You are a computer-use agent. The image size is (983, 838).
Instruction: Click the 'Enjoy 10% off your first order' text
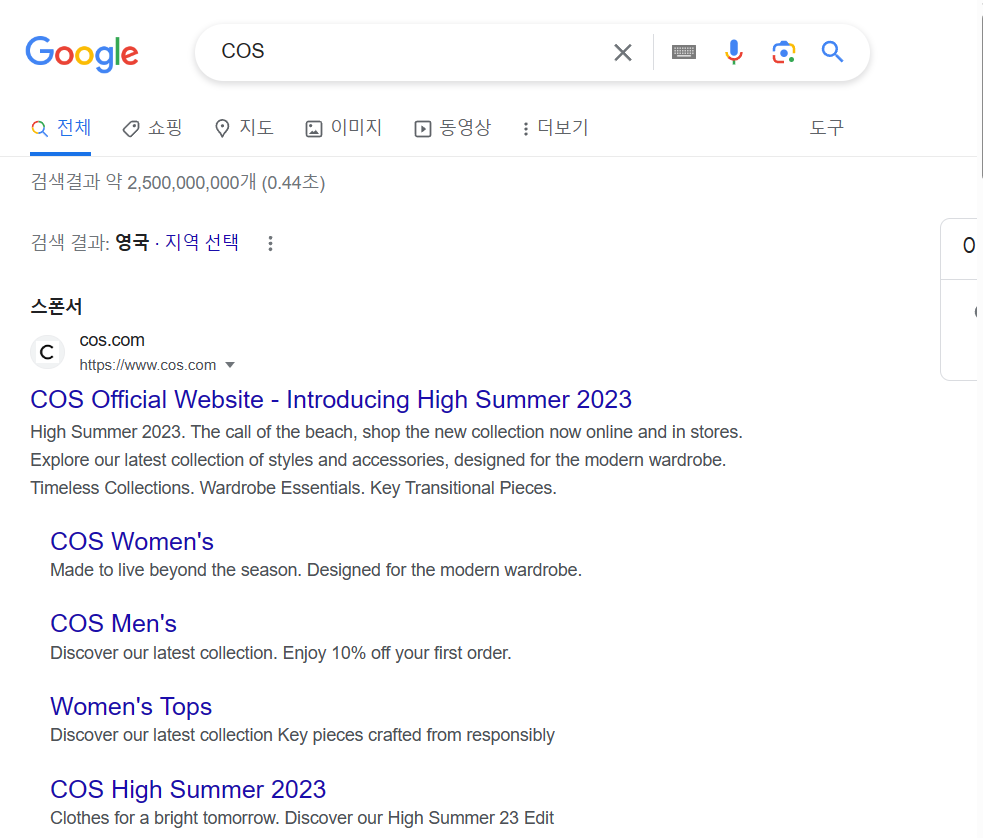[x=397, y=653]
